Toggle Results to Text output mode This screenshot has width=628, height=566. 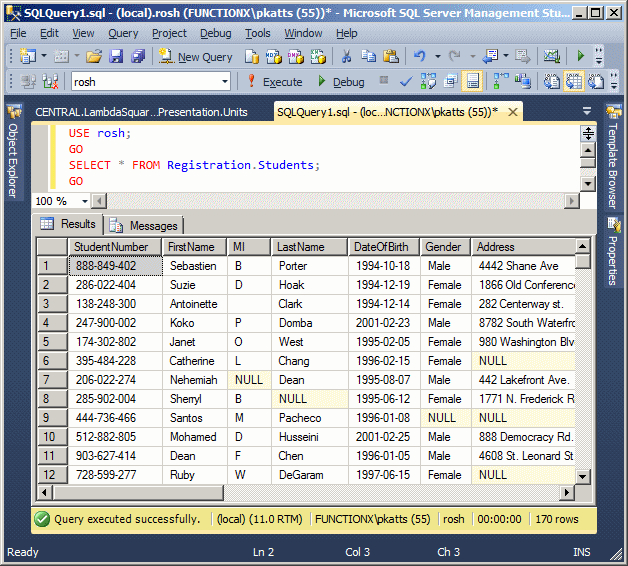[552, 81]
